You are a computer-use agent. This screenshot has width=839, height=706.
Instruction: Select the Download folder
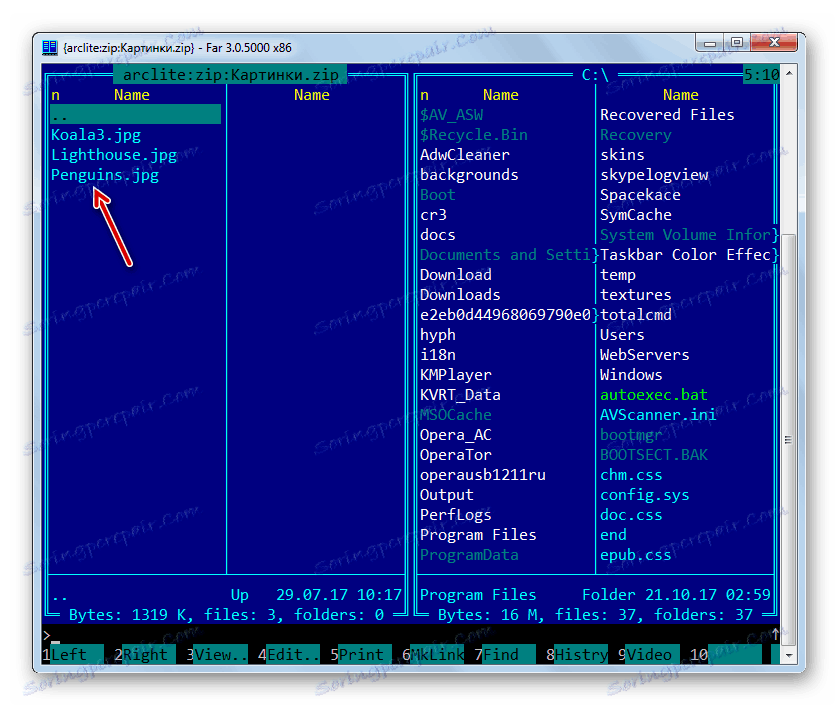(456, 275)
